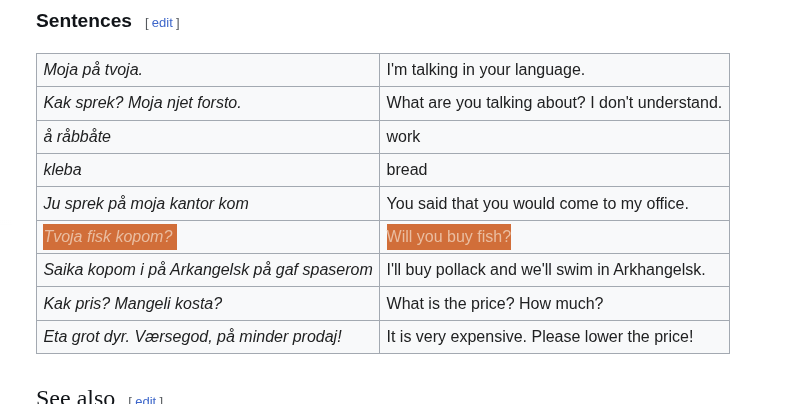Click the Sentences section heading
Image resolution: width=799 pixels, height=404 pixels.
tap(84, 21)
